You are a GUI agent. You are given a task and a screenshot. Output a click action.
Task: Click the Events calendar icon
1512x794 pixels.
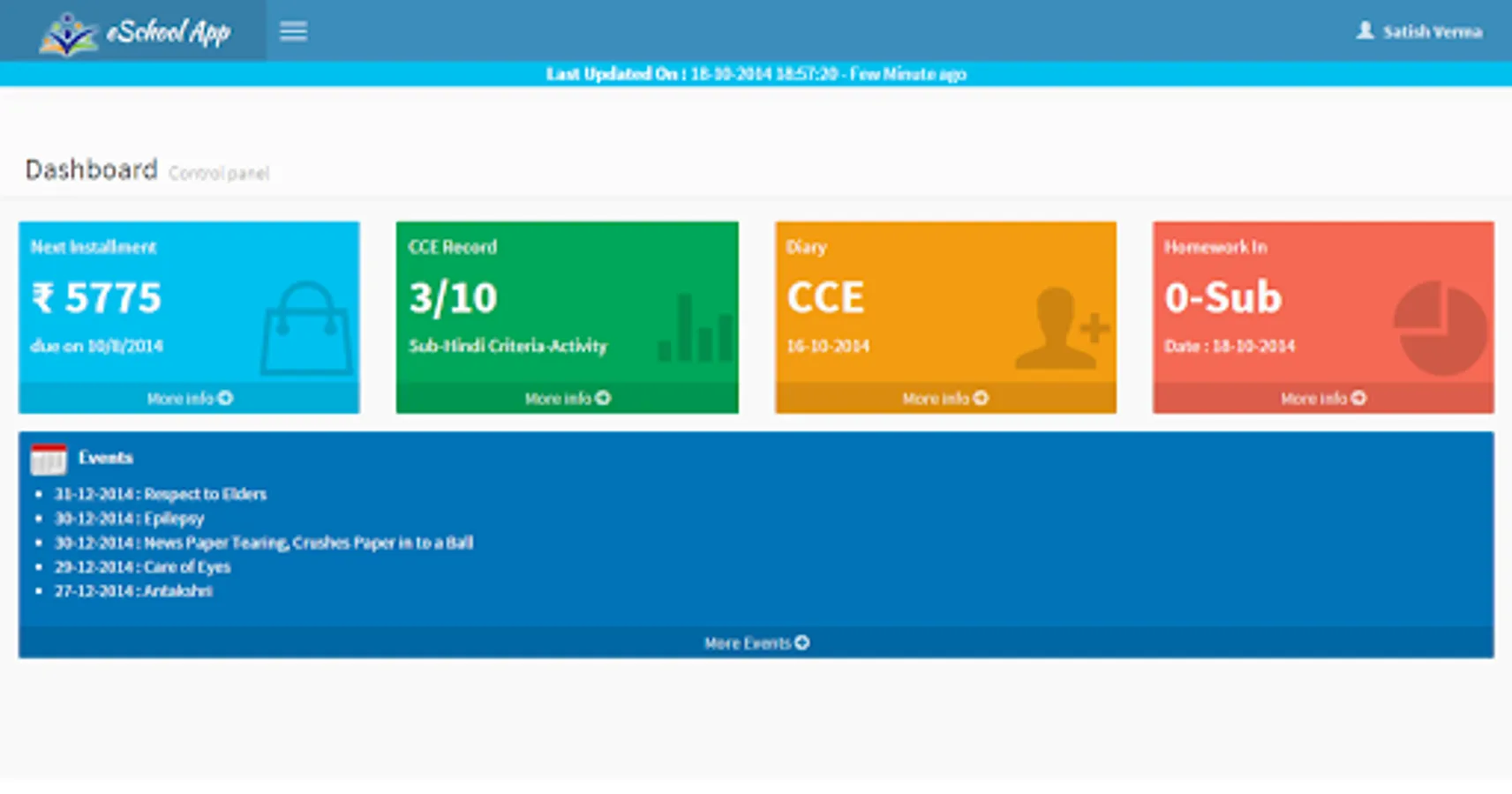(x=49, y=459)
